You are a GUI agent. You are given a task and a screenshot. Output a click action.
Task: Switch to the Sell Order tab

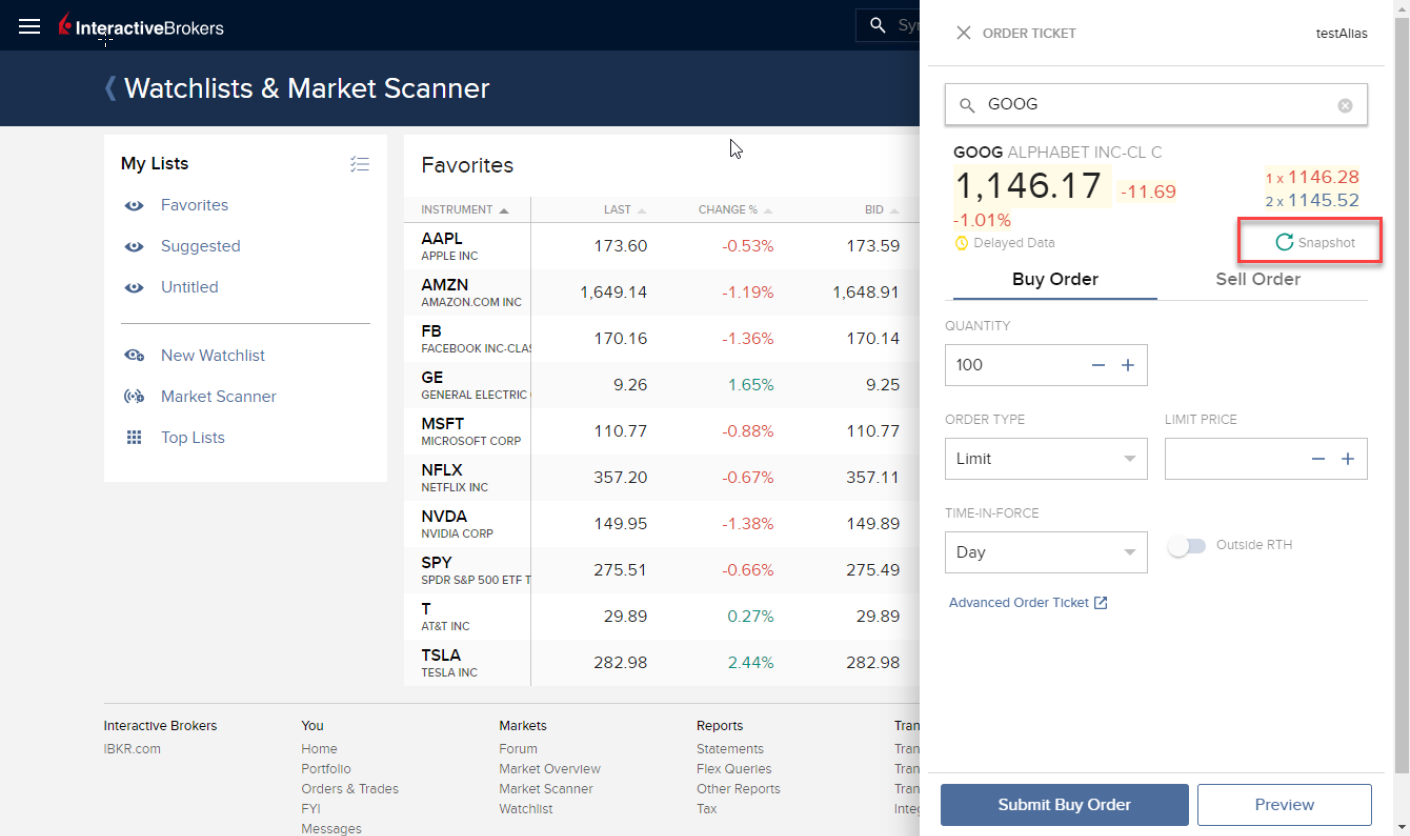1258,280
